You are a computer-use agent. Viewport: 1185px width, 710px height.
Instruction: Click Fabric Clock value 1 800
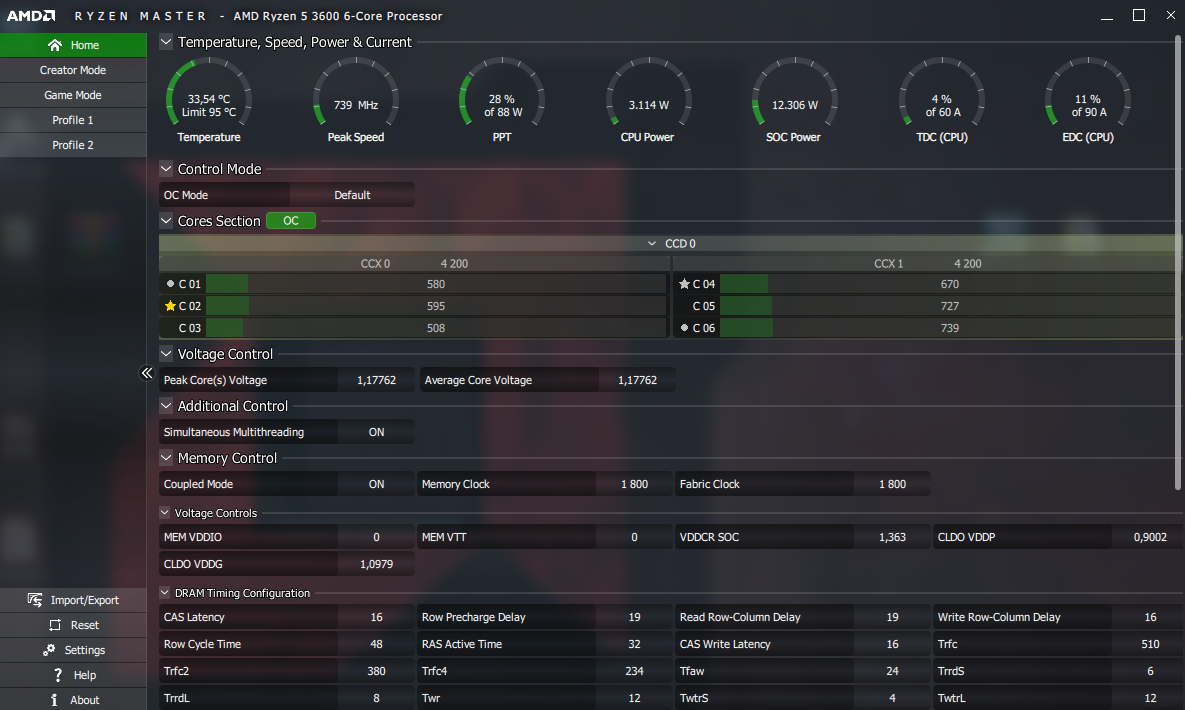(892, 485)
